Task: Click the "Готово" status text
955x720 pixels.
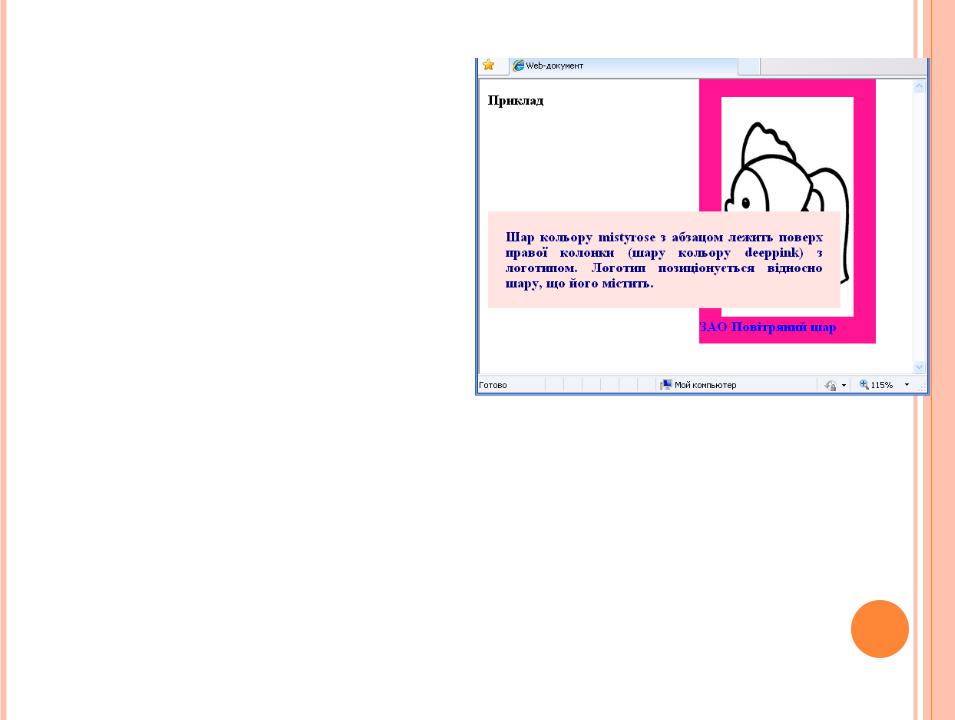Action: (493, 385)
